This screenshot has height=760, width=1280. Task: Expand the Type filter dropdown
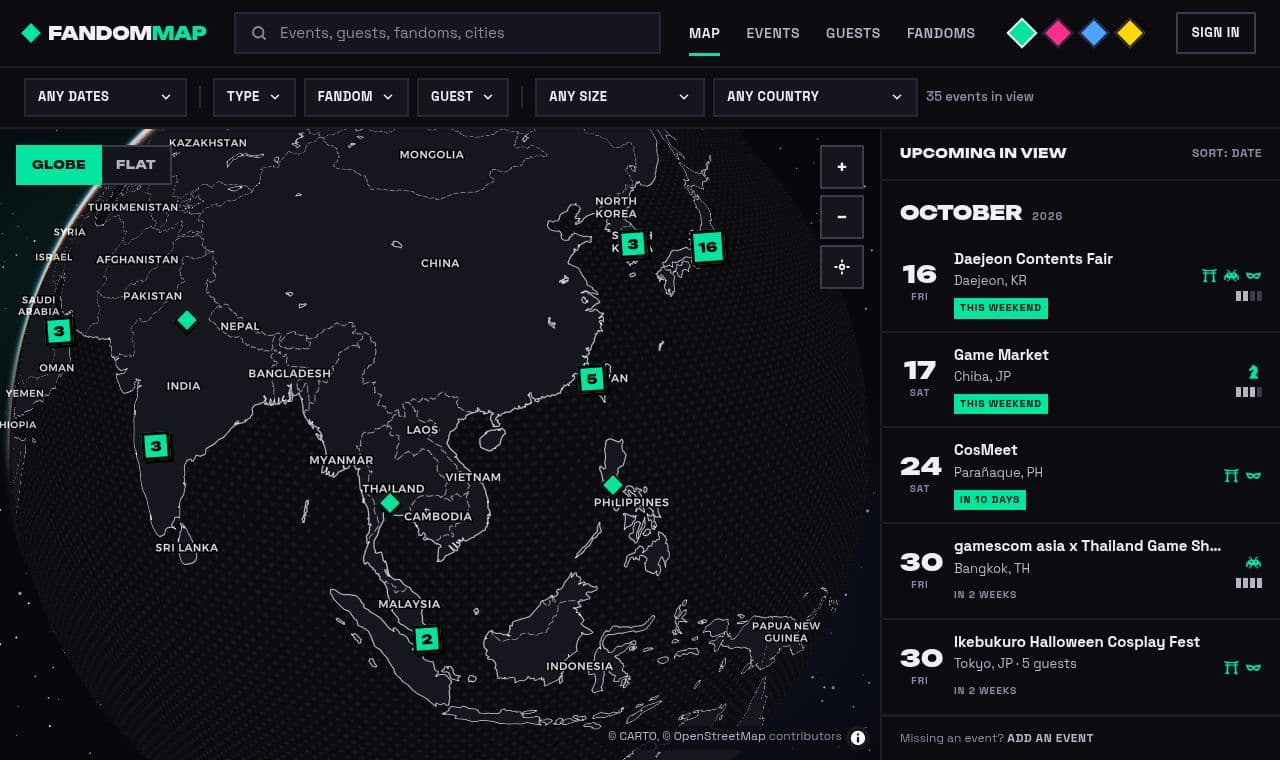[x=254, y=97]
